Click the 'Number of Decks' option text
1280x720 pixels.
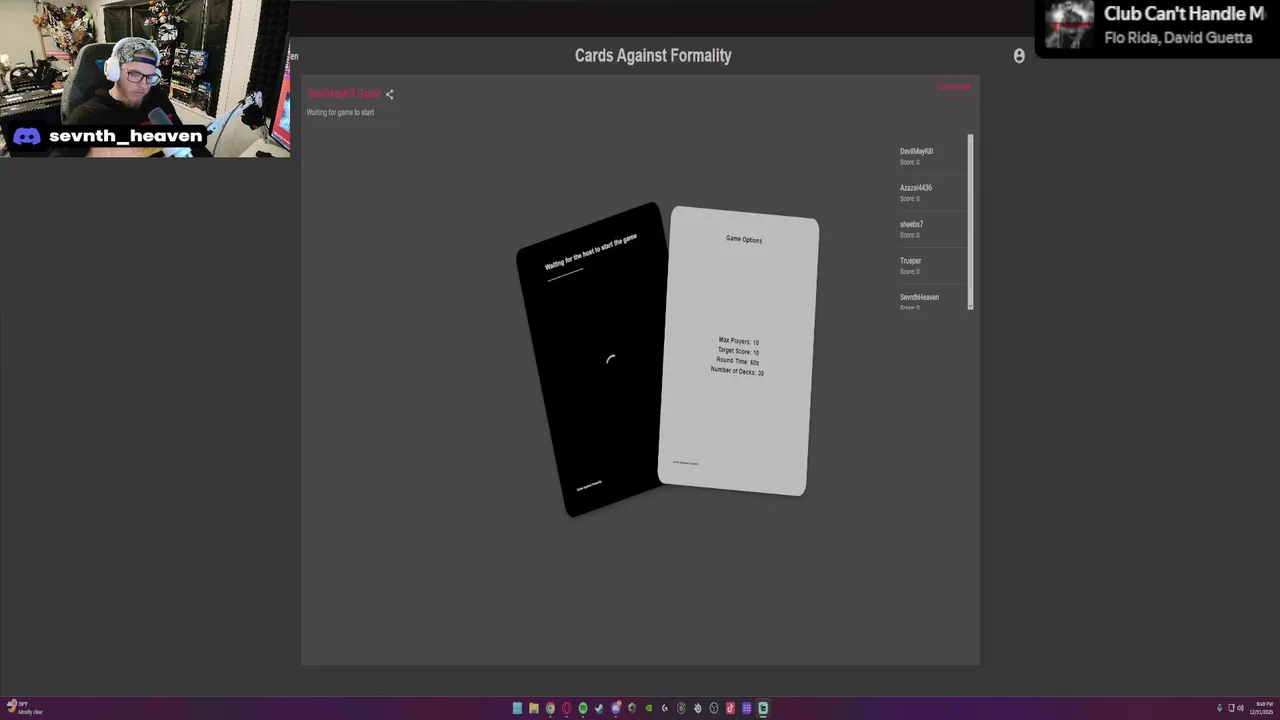(737, 371)
